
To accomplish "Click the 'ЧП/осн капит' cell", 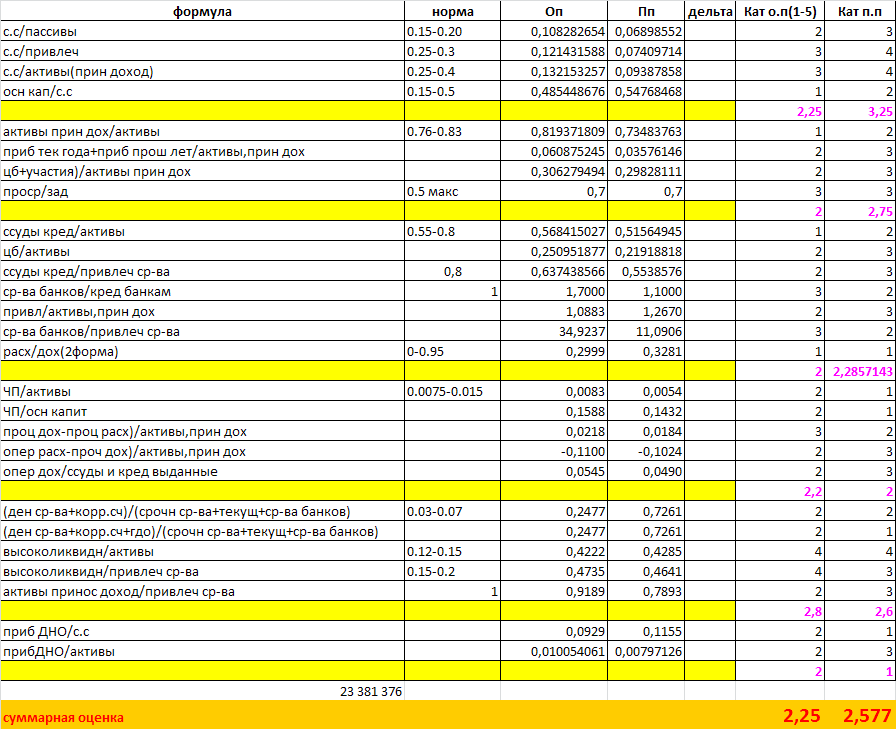I will [x=202, y=411].
